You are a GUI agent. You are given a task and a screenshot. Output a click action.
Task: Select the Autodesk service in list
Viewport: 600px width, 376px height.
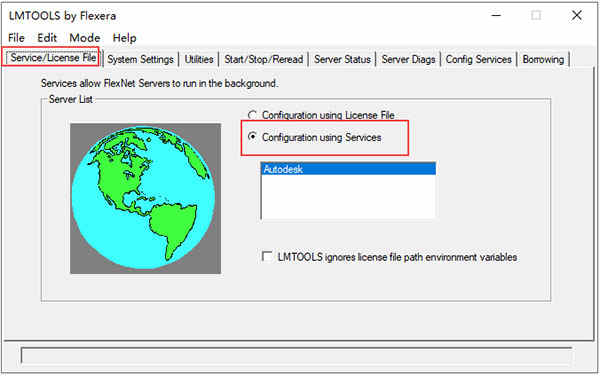348,169
